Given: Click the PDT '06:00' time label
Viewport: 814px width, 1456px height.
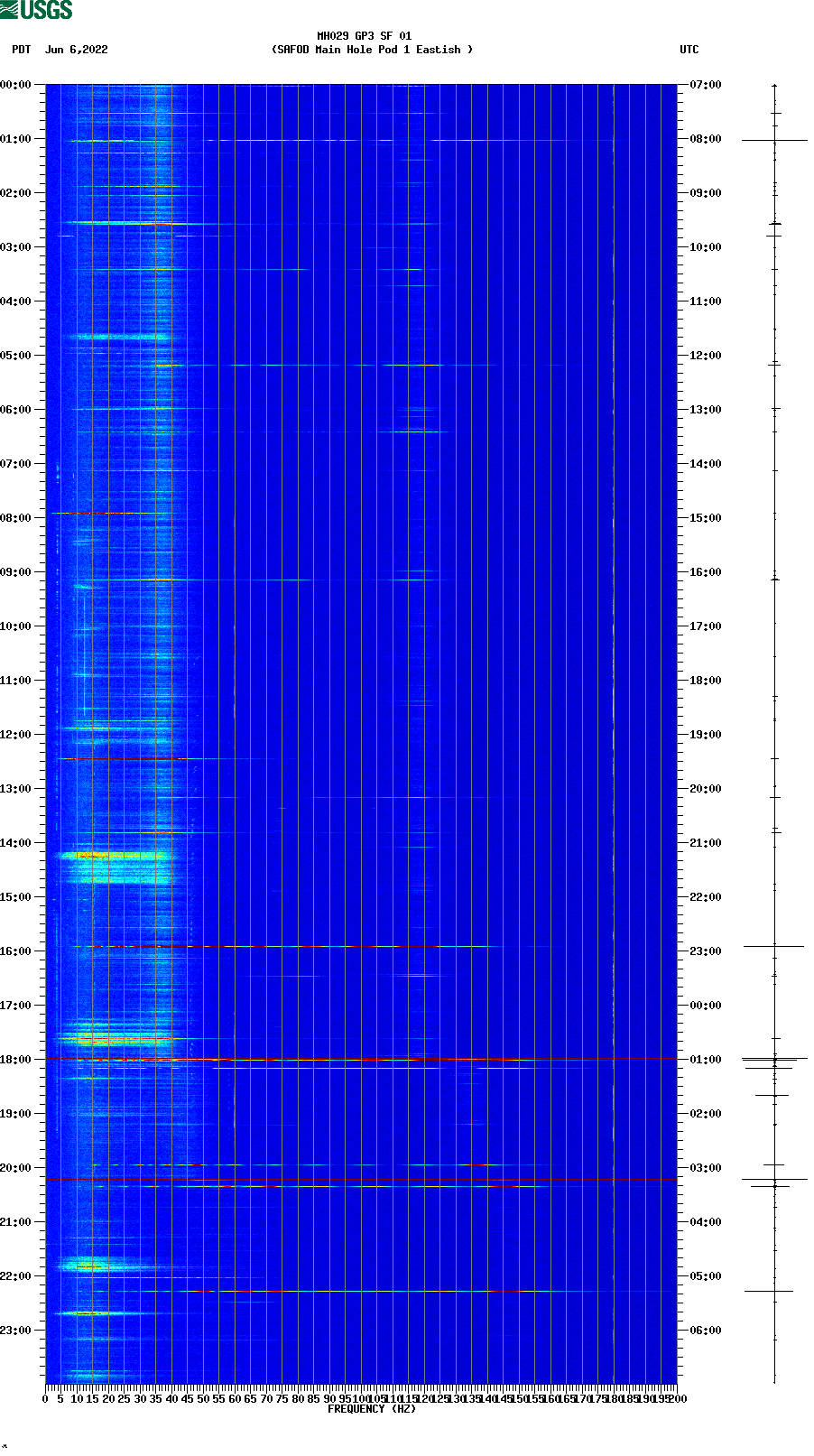Looking at the screenshot, I should click(15, 410).
